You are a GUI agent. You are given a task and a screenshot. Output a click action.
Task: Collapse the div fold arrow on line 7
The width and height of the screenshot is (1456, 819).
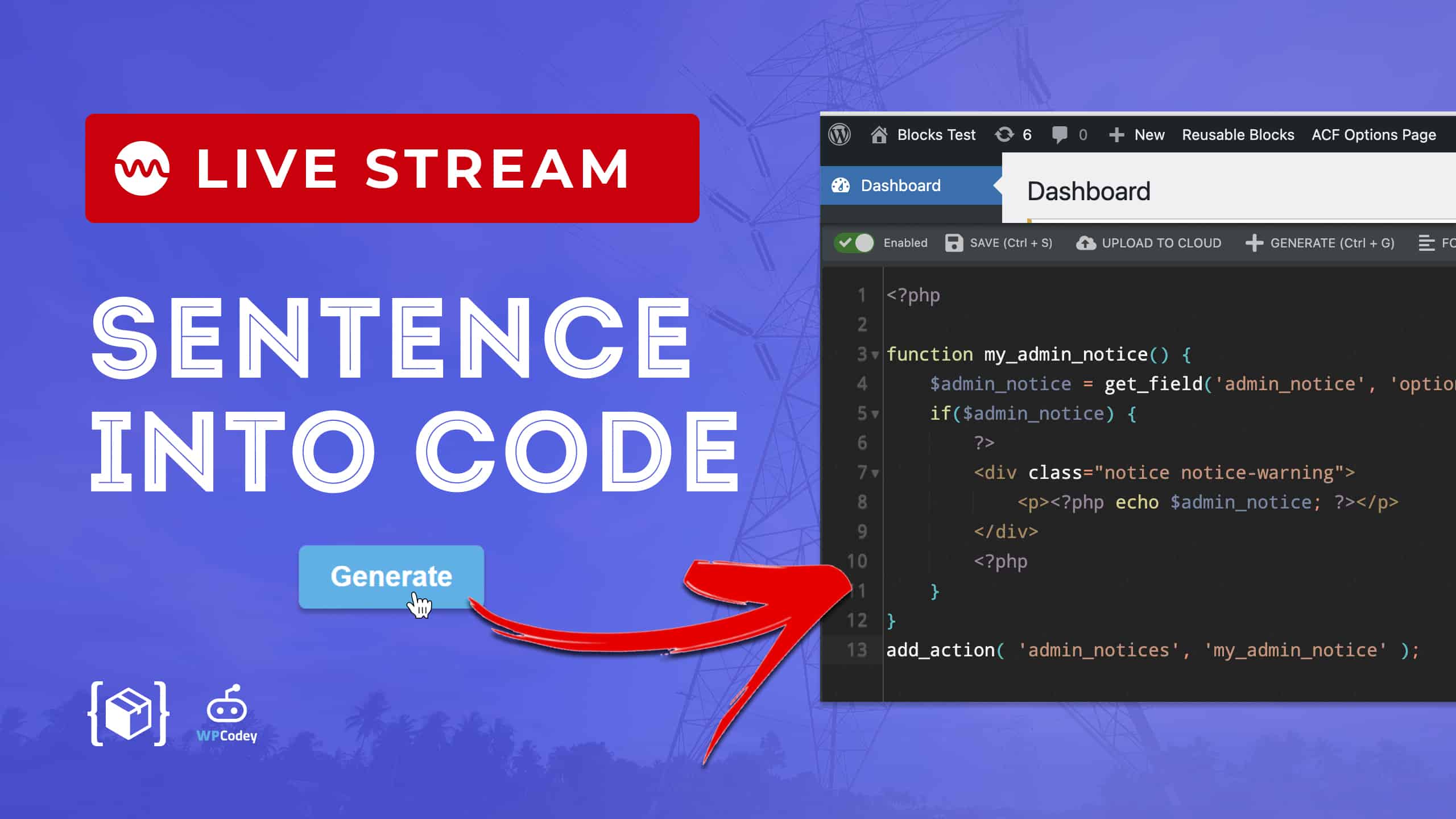[875, 473]
